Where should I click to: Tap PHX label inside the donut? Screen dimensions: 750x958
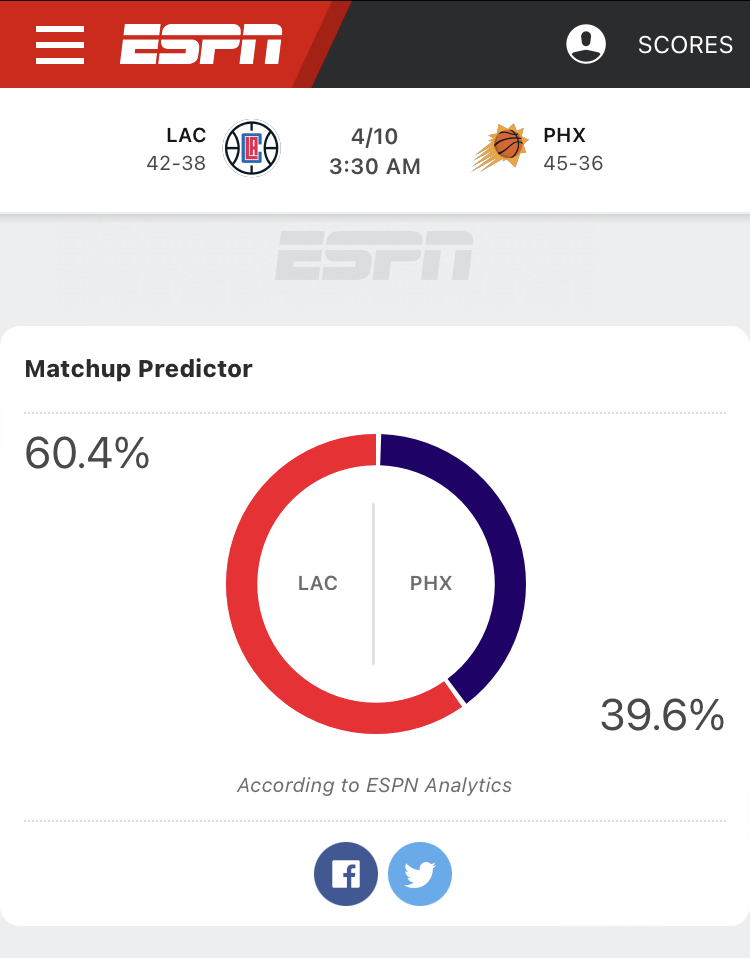431,583
